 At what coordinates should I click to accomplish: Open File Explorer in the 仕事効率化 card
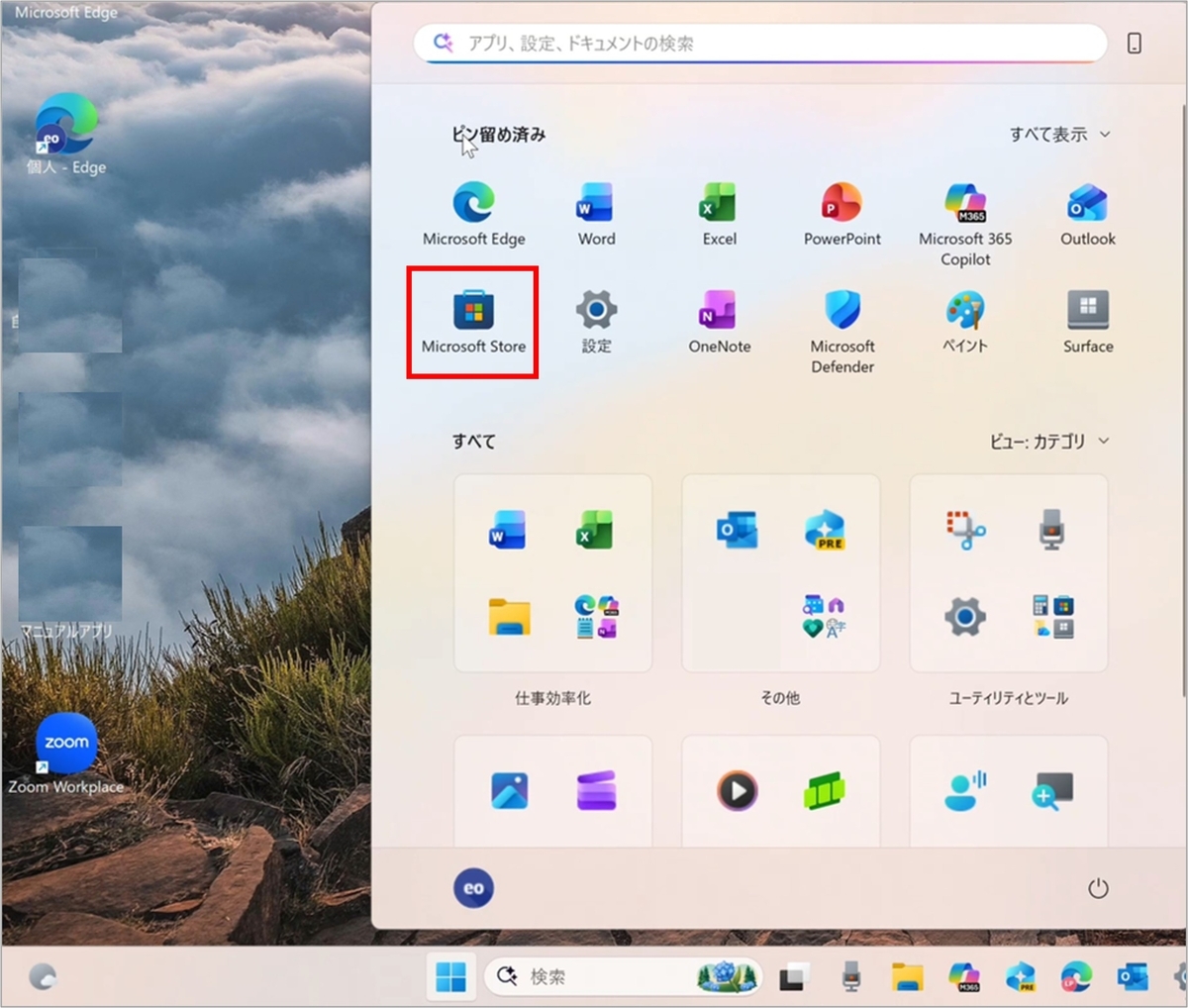point(509,616)
